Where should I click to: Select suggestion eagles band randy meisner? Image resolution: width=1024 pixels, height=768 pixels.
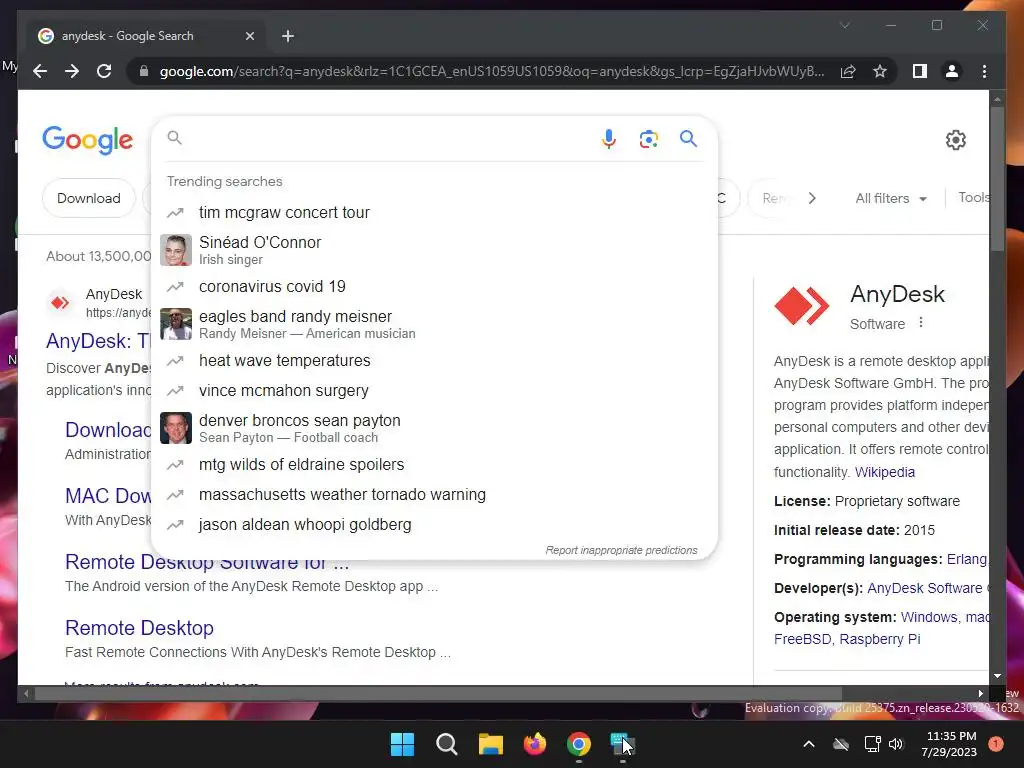[x=434, y=324]
